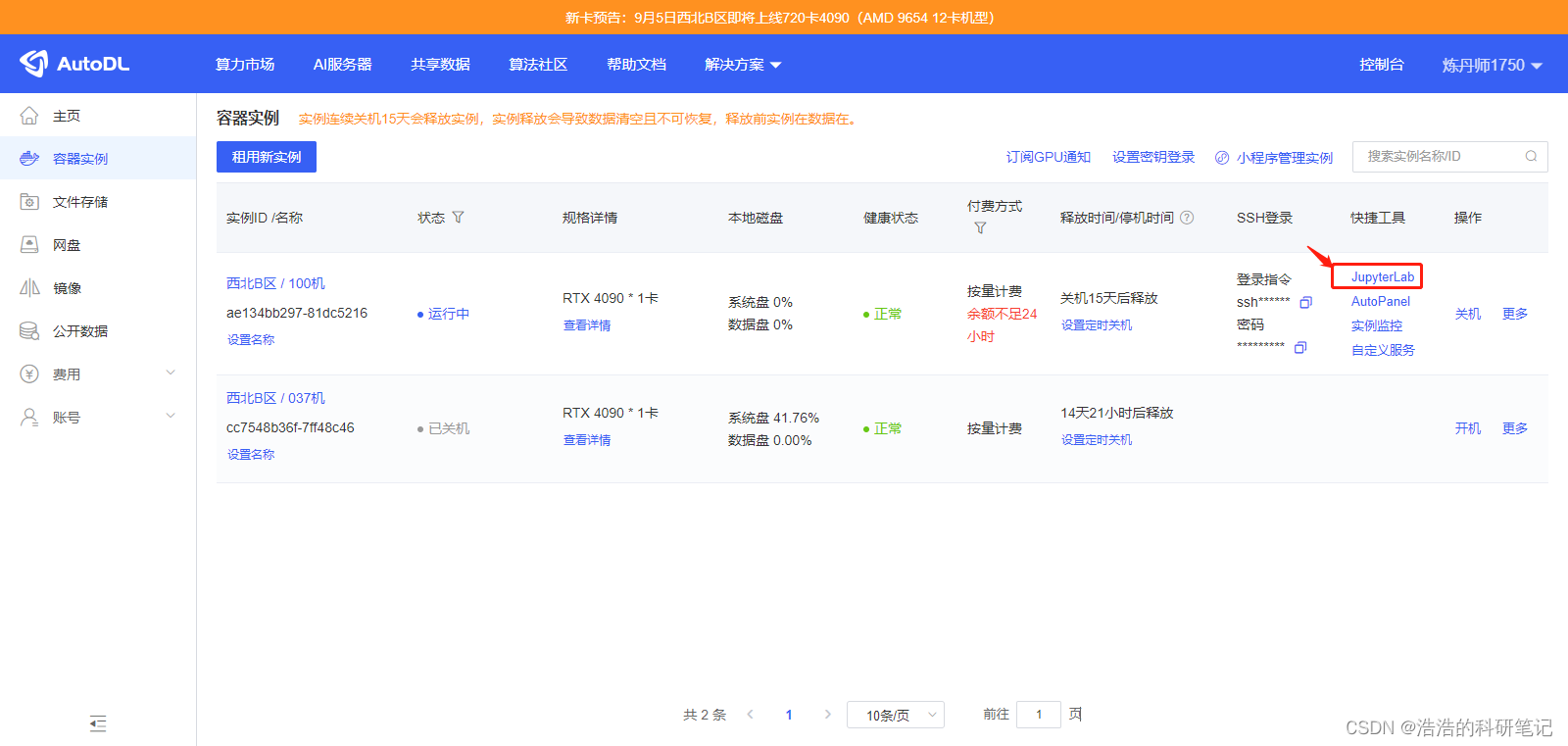Click the 镜像 image icon in sidebar
The width and height of the screenshot is (1568, 746).
click(x=29, y=288)
